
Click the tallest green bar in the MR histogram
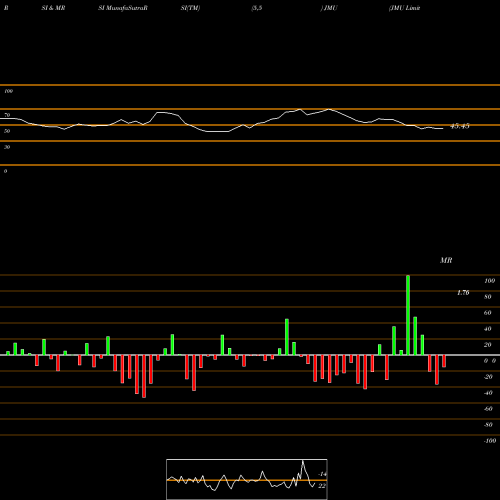coord(408,315)
